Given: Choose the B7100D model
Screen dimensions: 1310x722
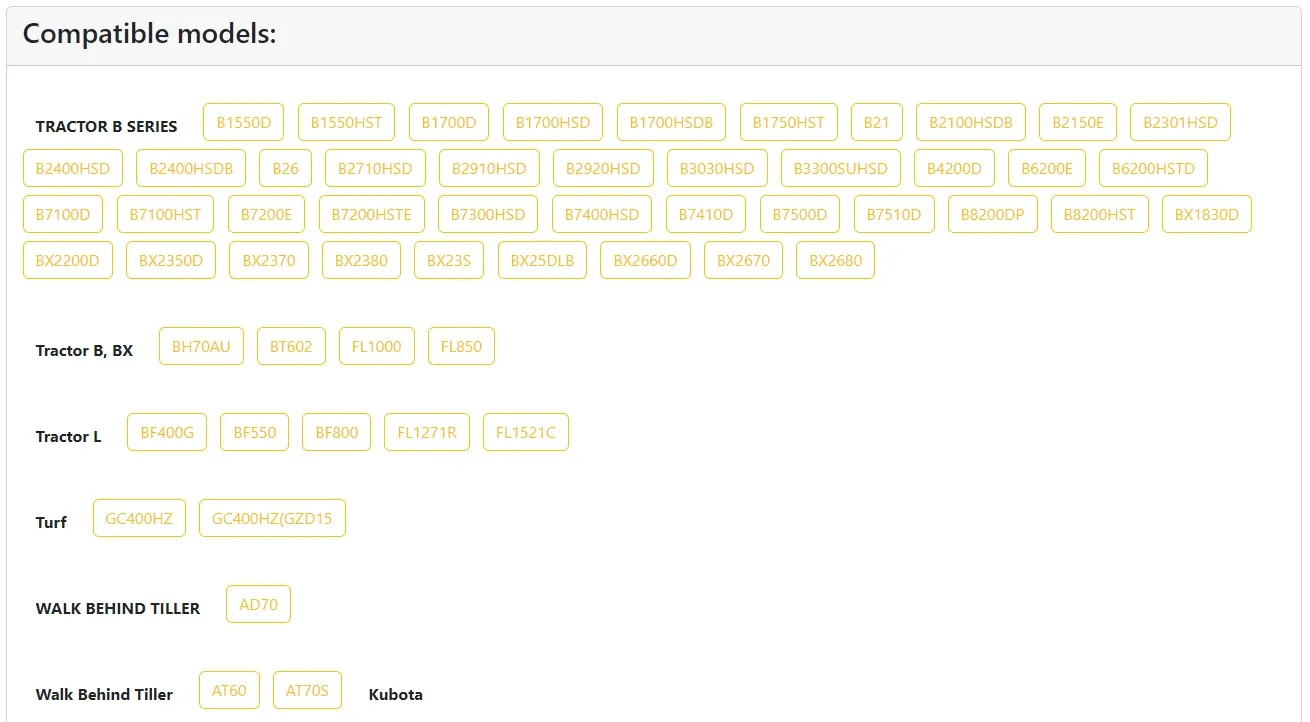Looking at the screenshot, I should click(x=63, y=214).
